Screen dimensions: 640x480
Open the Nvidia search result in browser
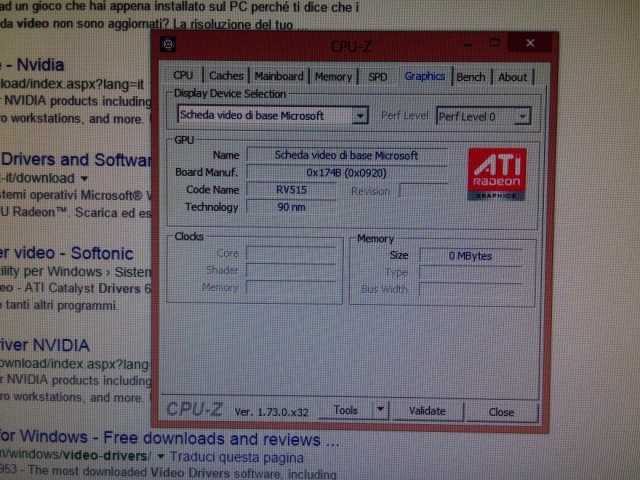(x=32, y=65)
